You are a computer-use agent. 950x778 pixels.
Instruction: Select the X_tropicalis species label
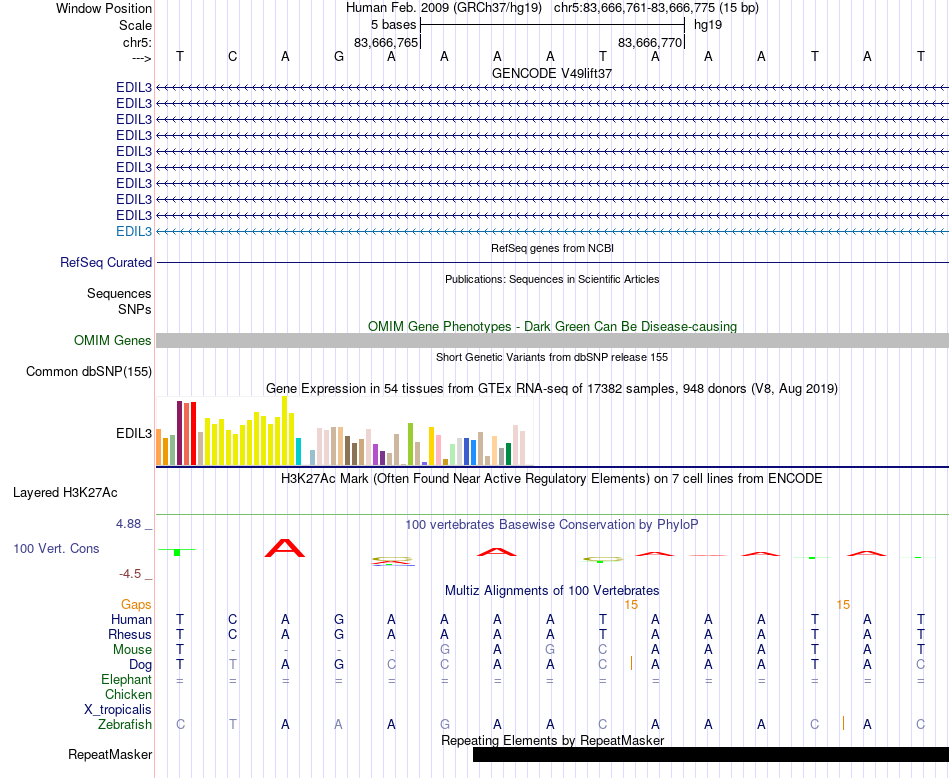tap(118, 710)
